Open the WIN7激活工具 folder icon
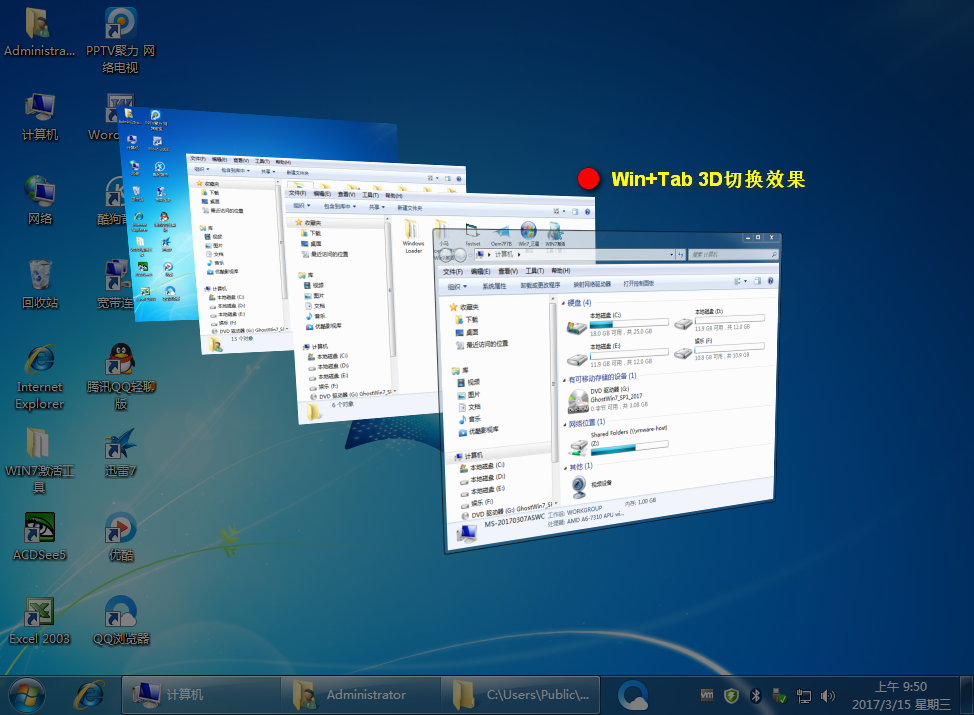The width and height of the screenshot is (974, 715). (x=39, y=460)
